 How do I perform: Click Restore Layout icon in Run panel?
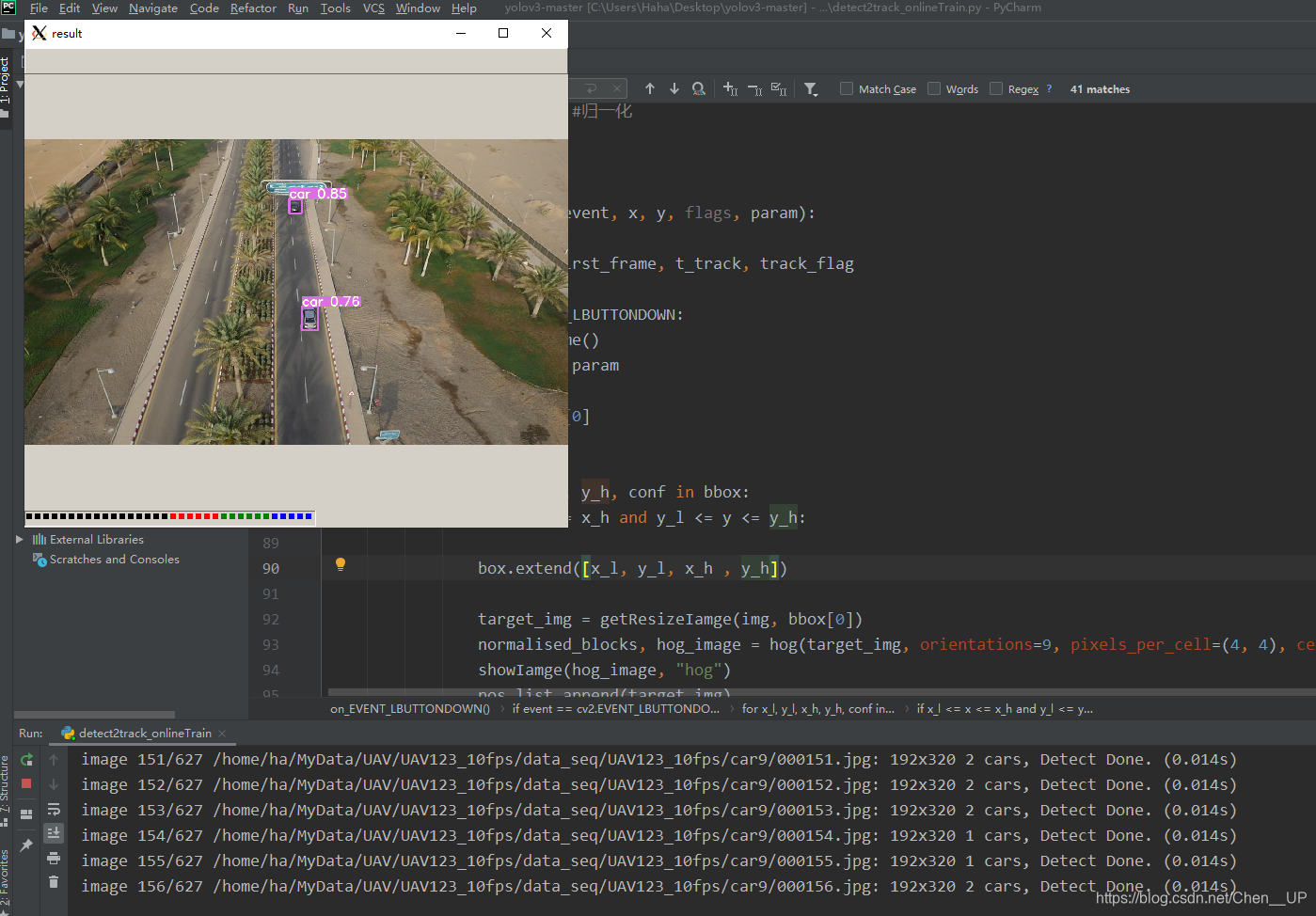click(x=26, y=814)
